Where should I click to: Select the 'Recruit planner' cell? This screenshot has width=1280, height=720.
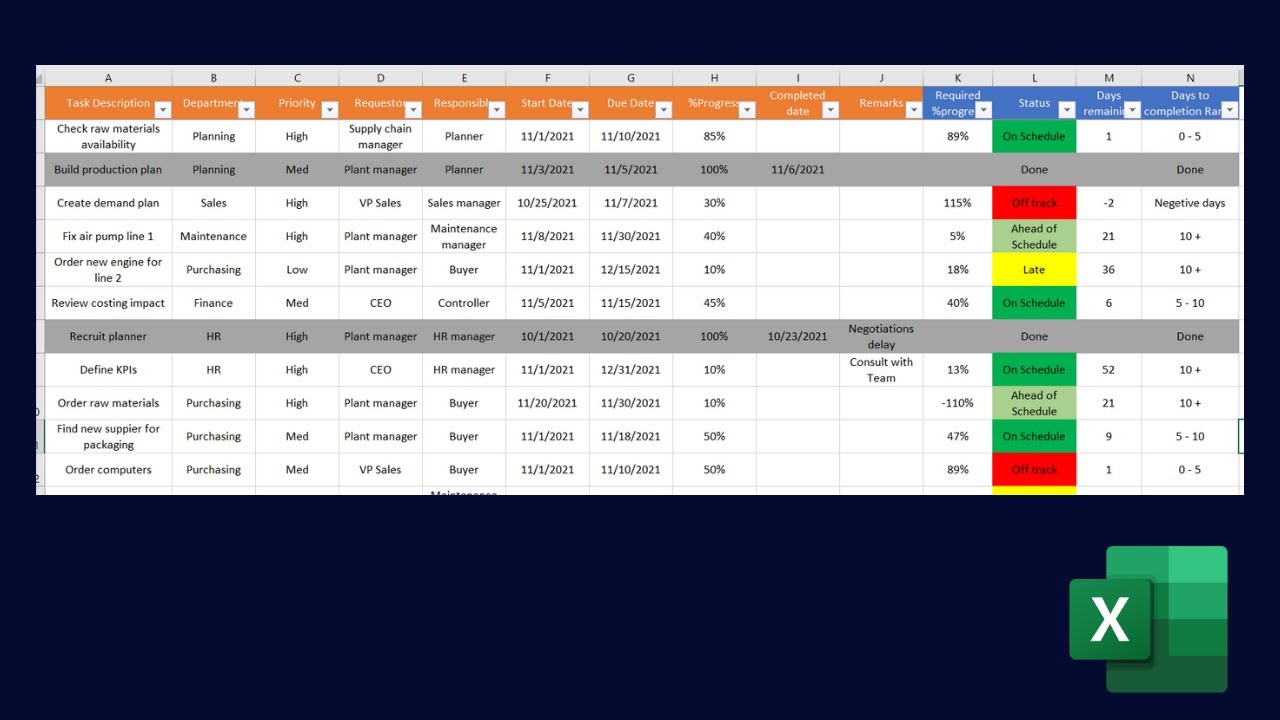click(x=108, y=336)
